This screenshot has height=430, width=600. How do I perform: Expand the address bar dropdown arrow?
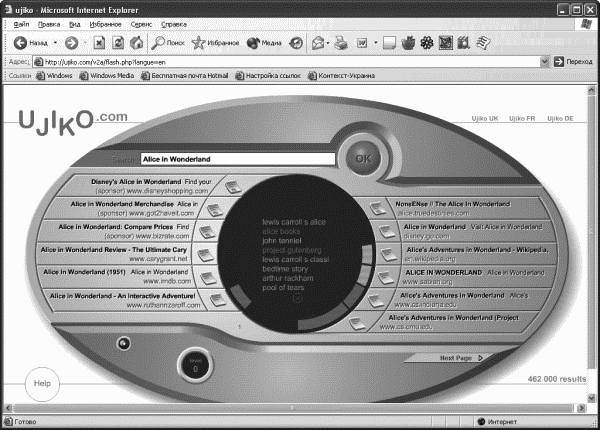pyautogui.click(x=545, y=62)
